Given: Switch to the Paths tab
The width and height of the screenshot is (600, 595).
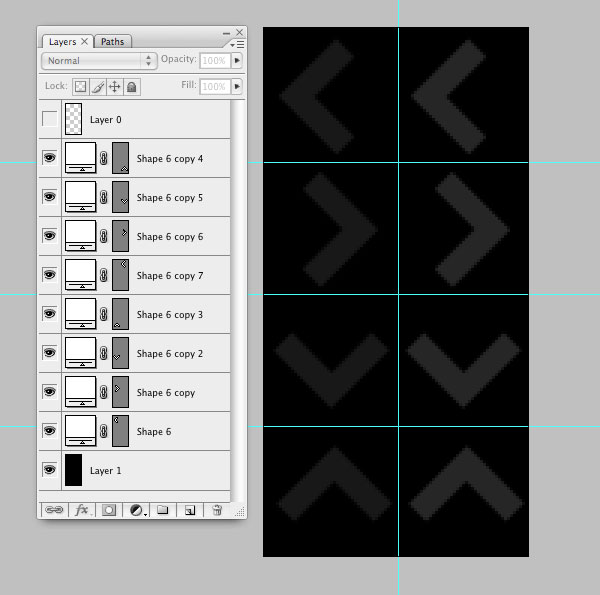Looking at the screenshot, I should [x=112, y=42].
